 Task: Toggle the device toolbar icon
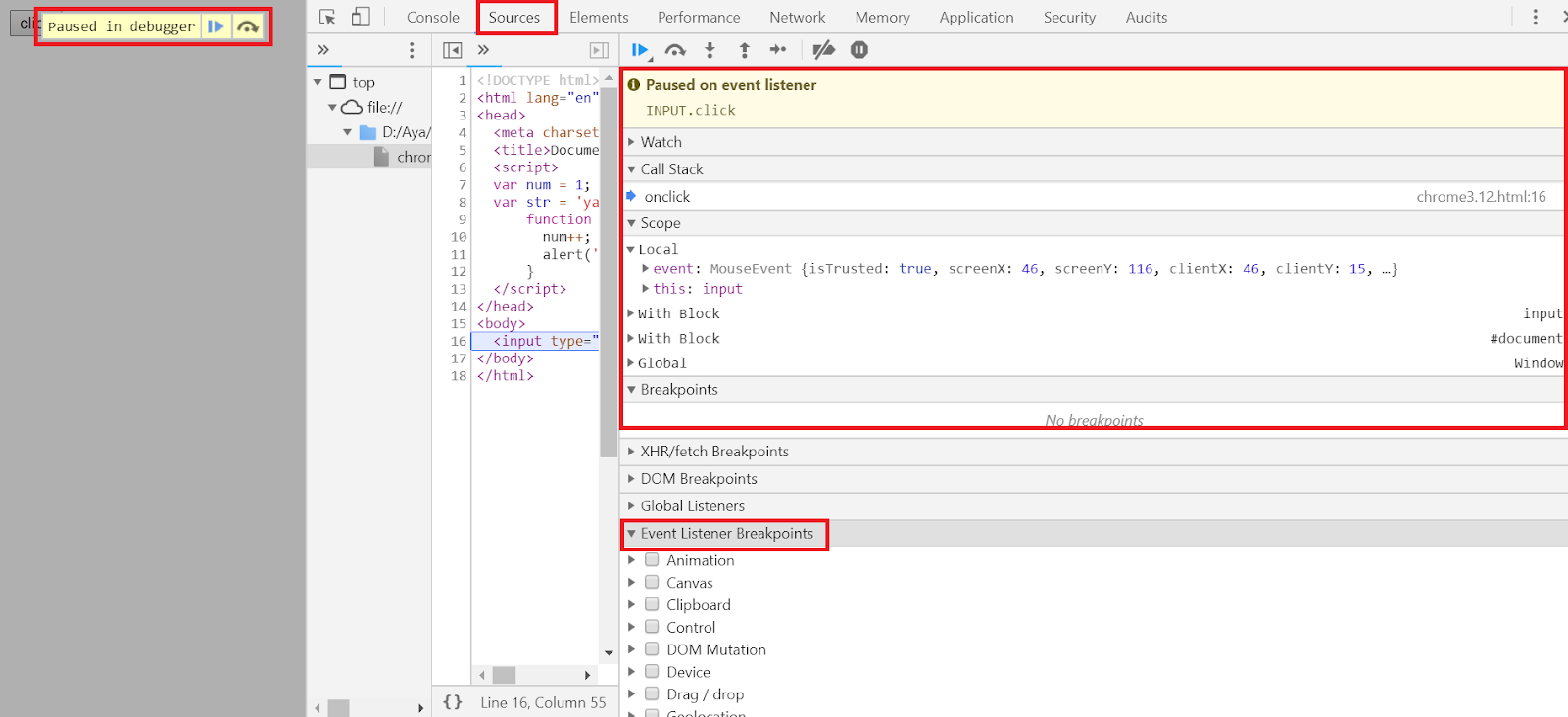pos(361,18)
